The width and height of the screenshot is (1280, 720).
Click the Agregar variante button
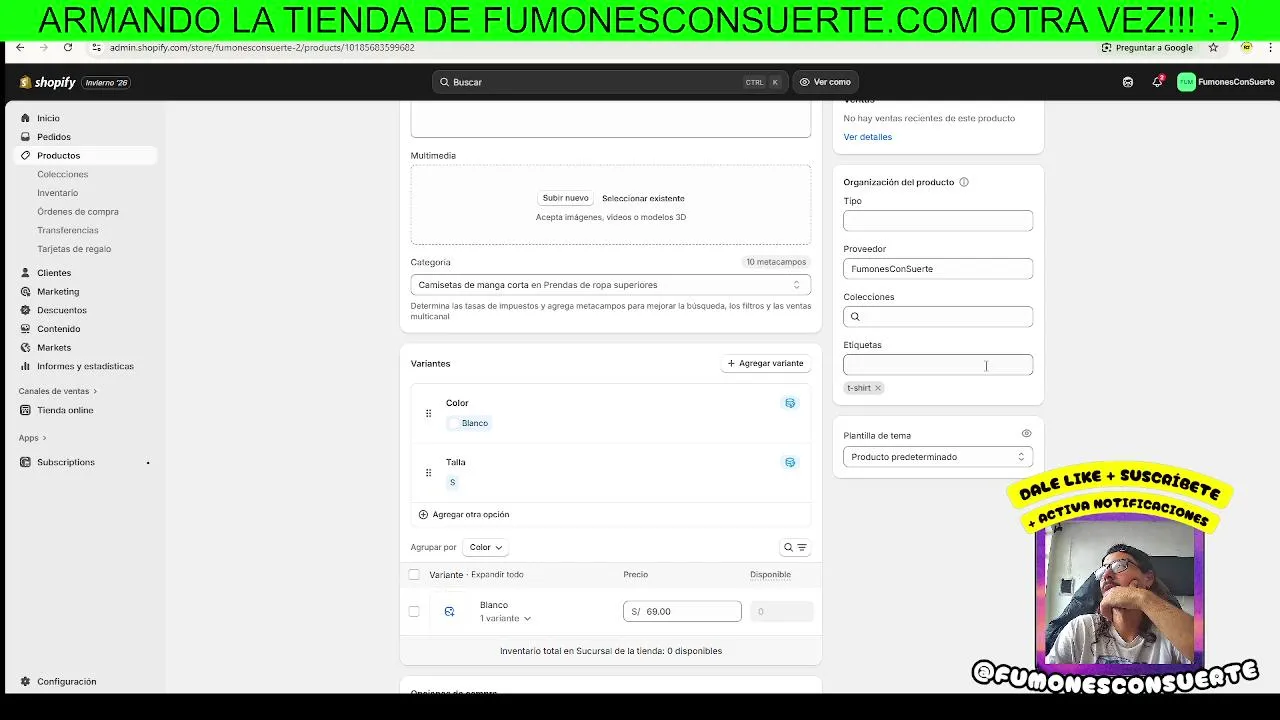point(765,363)
